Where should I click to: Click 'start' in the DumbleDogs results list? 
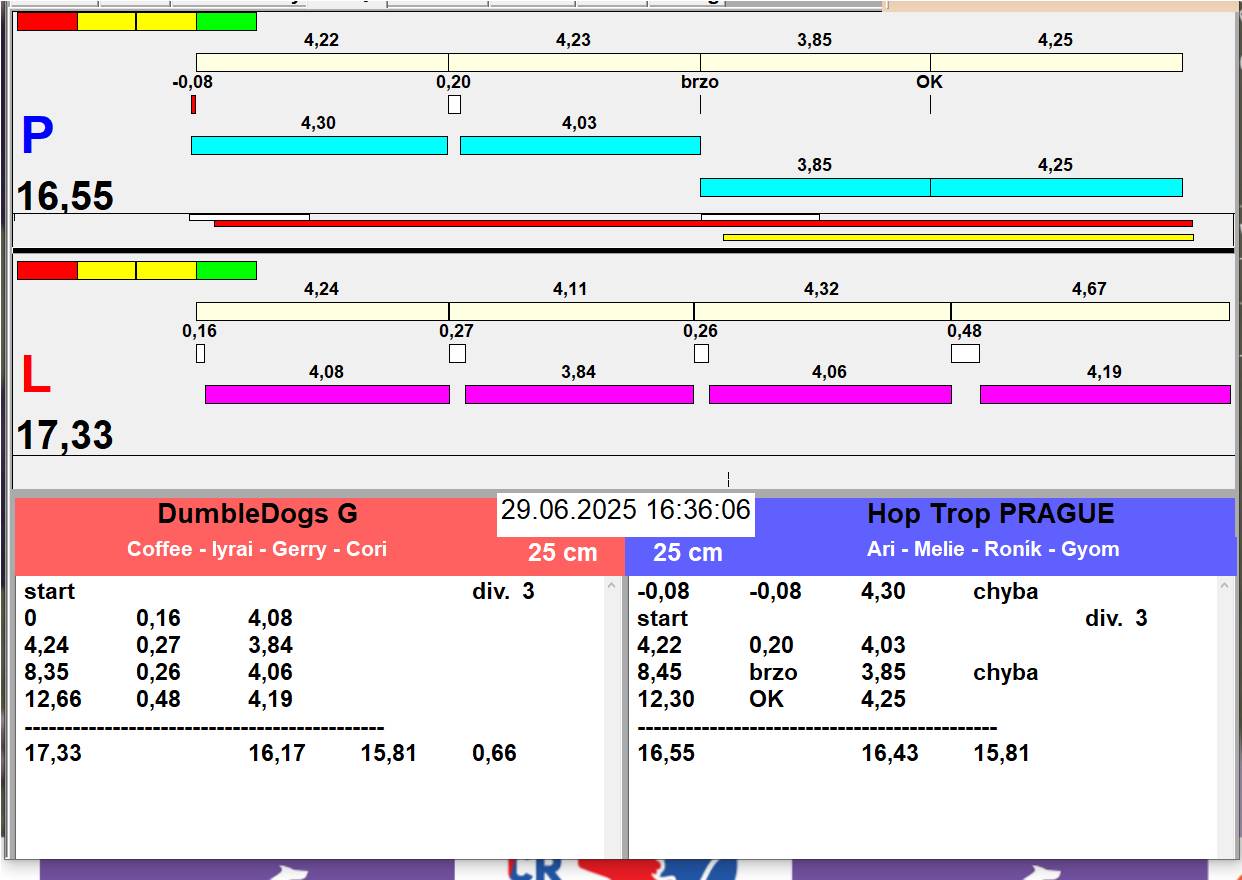click(50, 591)
